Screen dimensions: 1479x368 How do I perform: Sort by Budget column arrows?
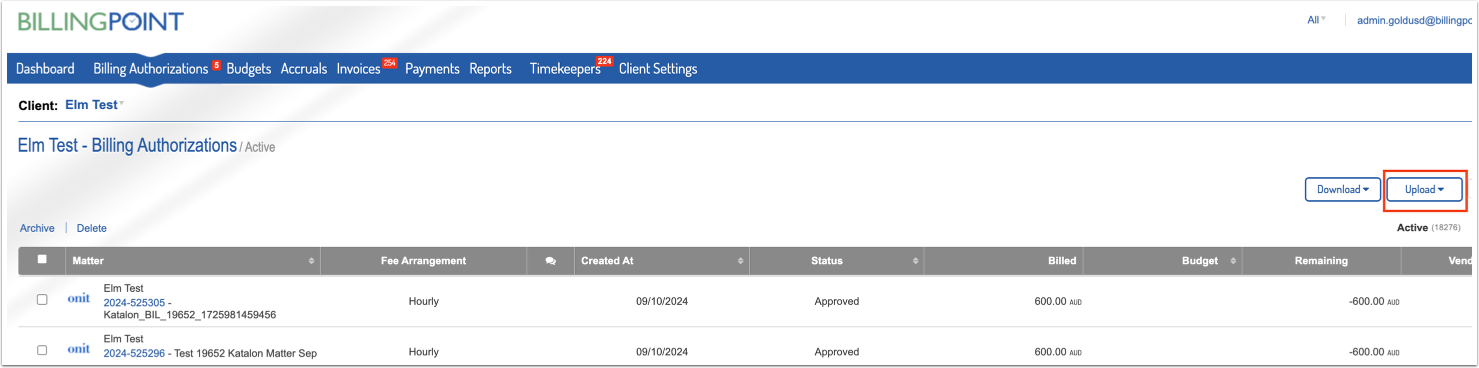pyautogui.click(x=1232, y=261)
